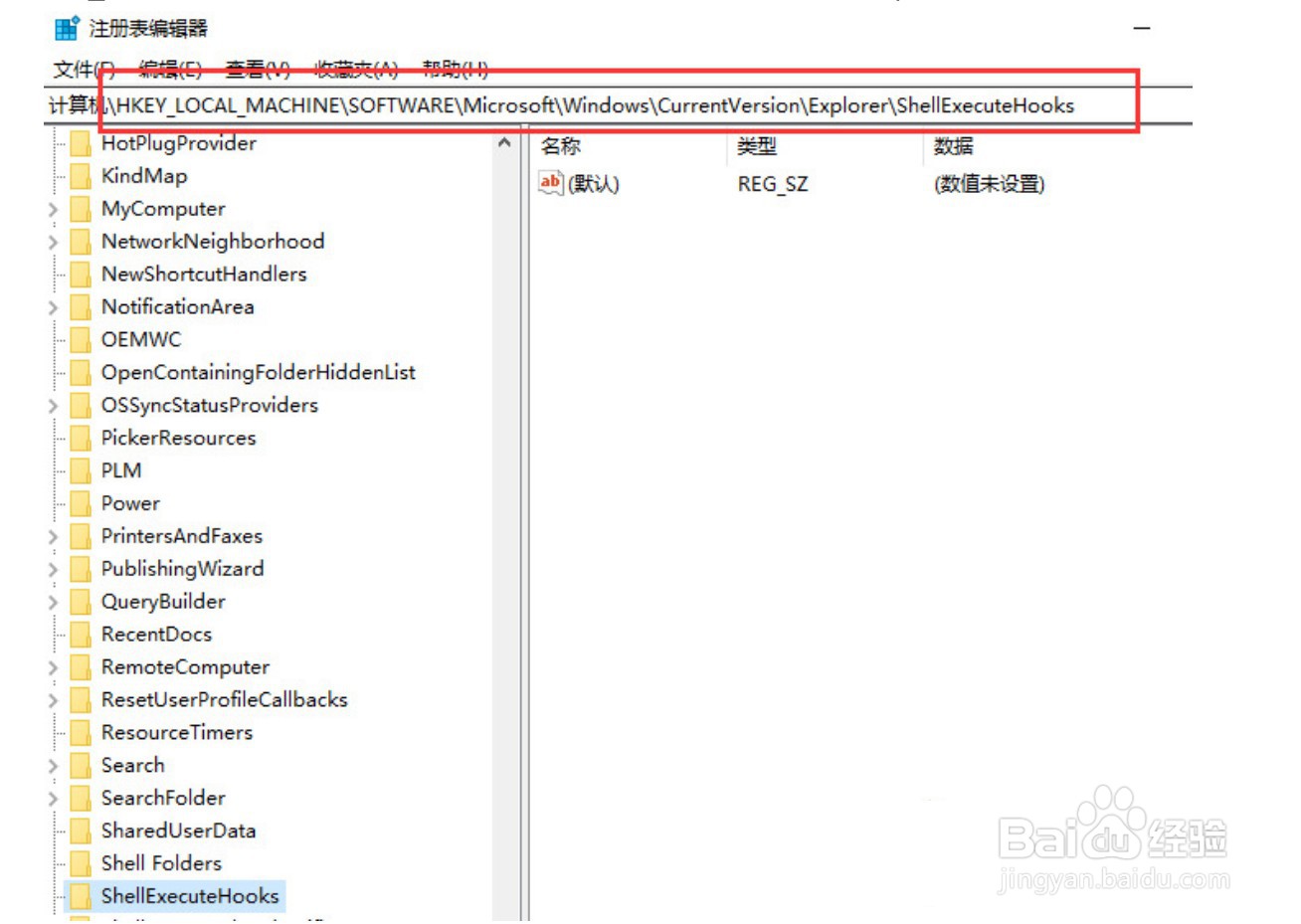
Task: Click the SharedUserData folder icon
Action: (80, 831)
